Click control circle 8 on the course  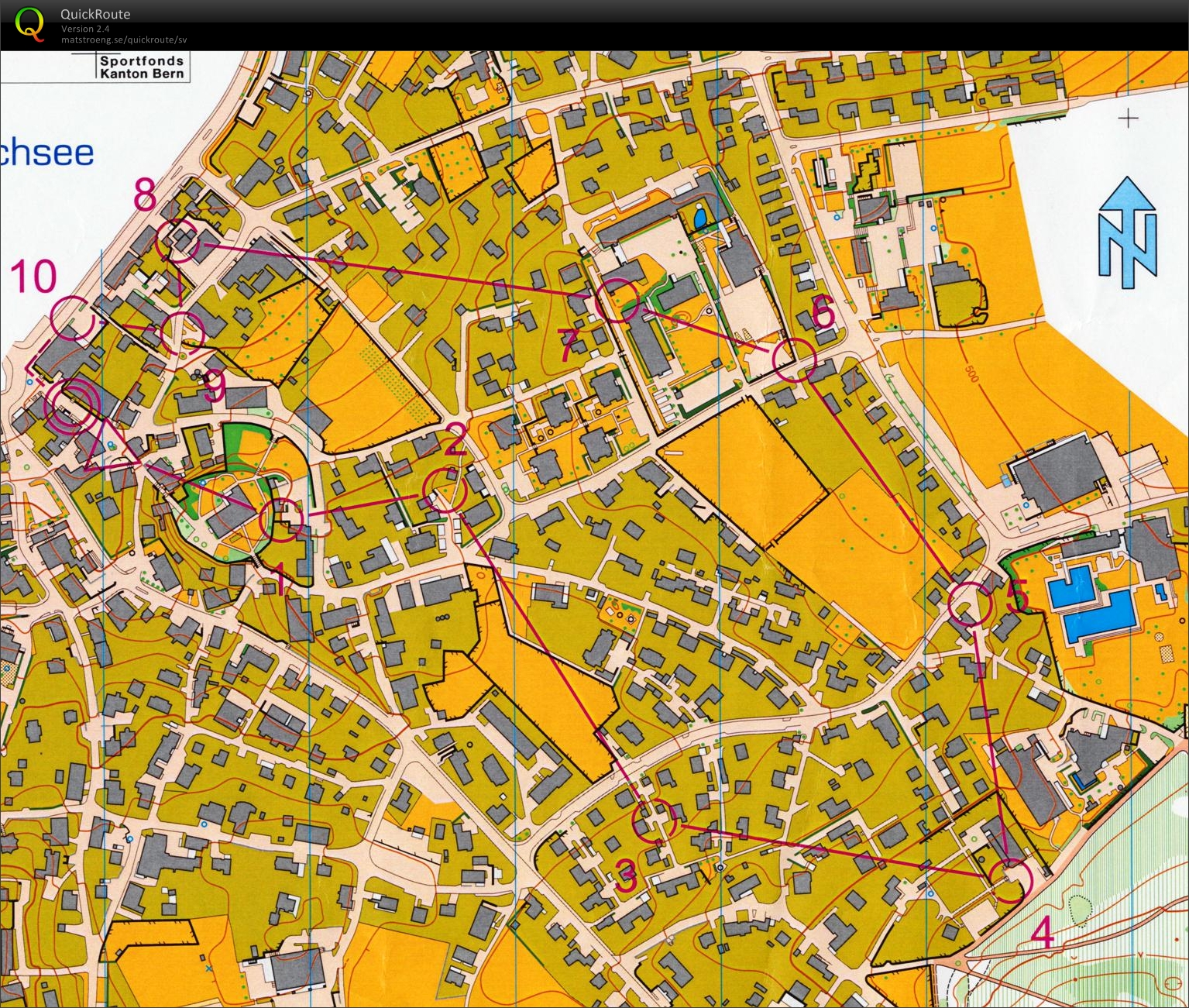click(x=179, y=241)
